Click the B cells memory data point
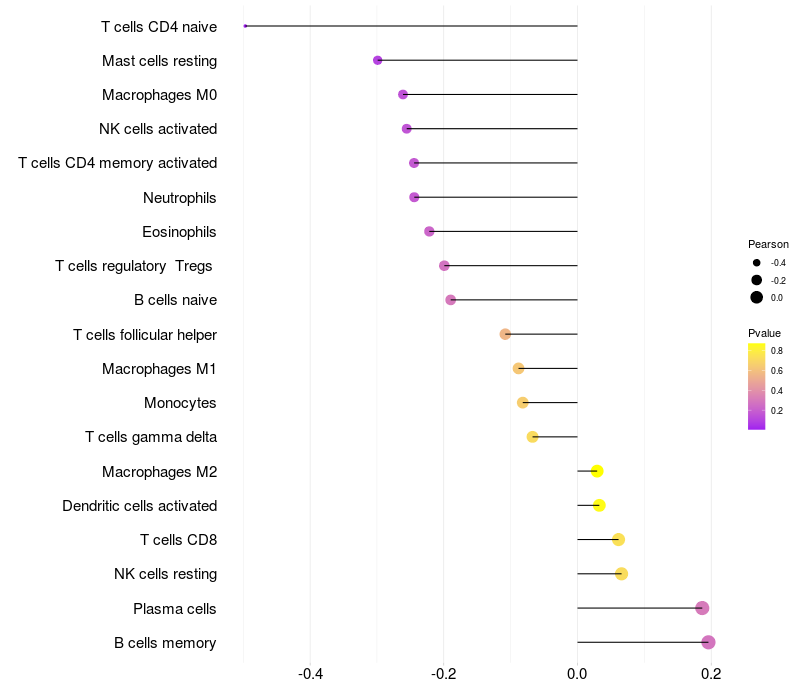Viewport: 800px width, 700px height. pos(708,642)
